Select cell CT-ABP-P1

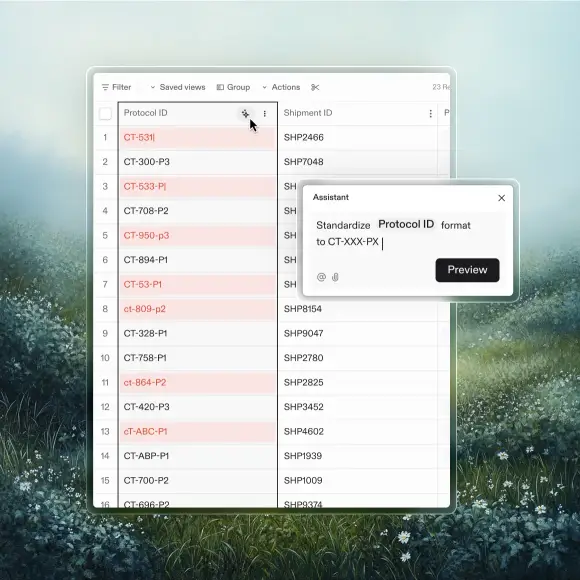pos(198,456)
